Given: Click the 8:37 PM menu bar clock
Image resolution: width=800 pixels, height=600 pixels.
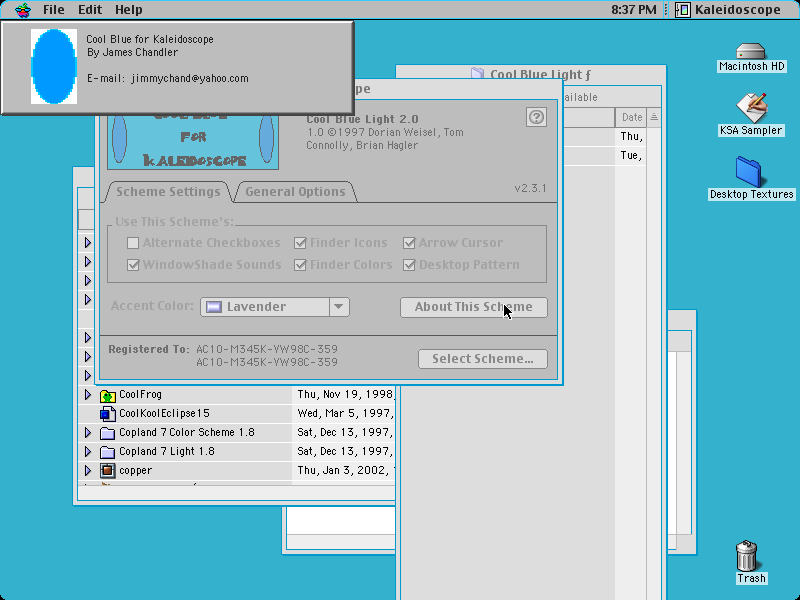Looking at the screenshot, I should click(634, 10).
